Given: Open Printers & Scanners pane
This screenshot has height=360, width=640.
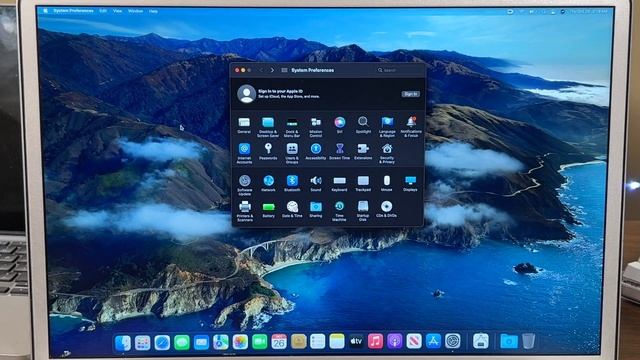Looking at the screenshot, I should coord(245,211).
